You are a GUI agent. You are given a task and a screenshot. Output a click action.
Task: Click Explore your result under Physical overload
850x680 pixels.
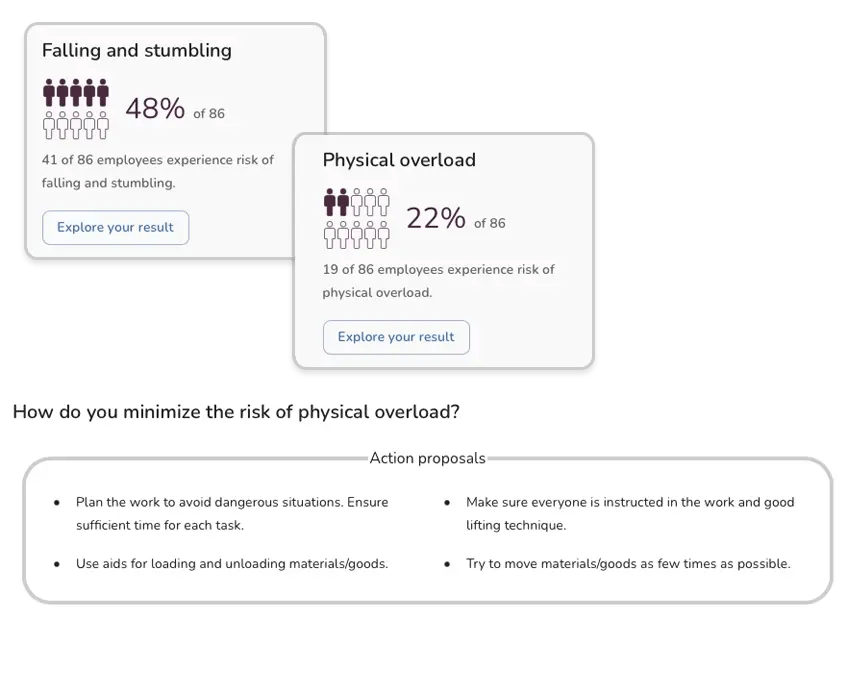[x=396, y=337]
